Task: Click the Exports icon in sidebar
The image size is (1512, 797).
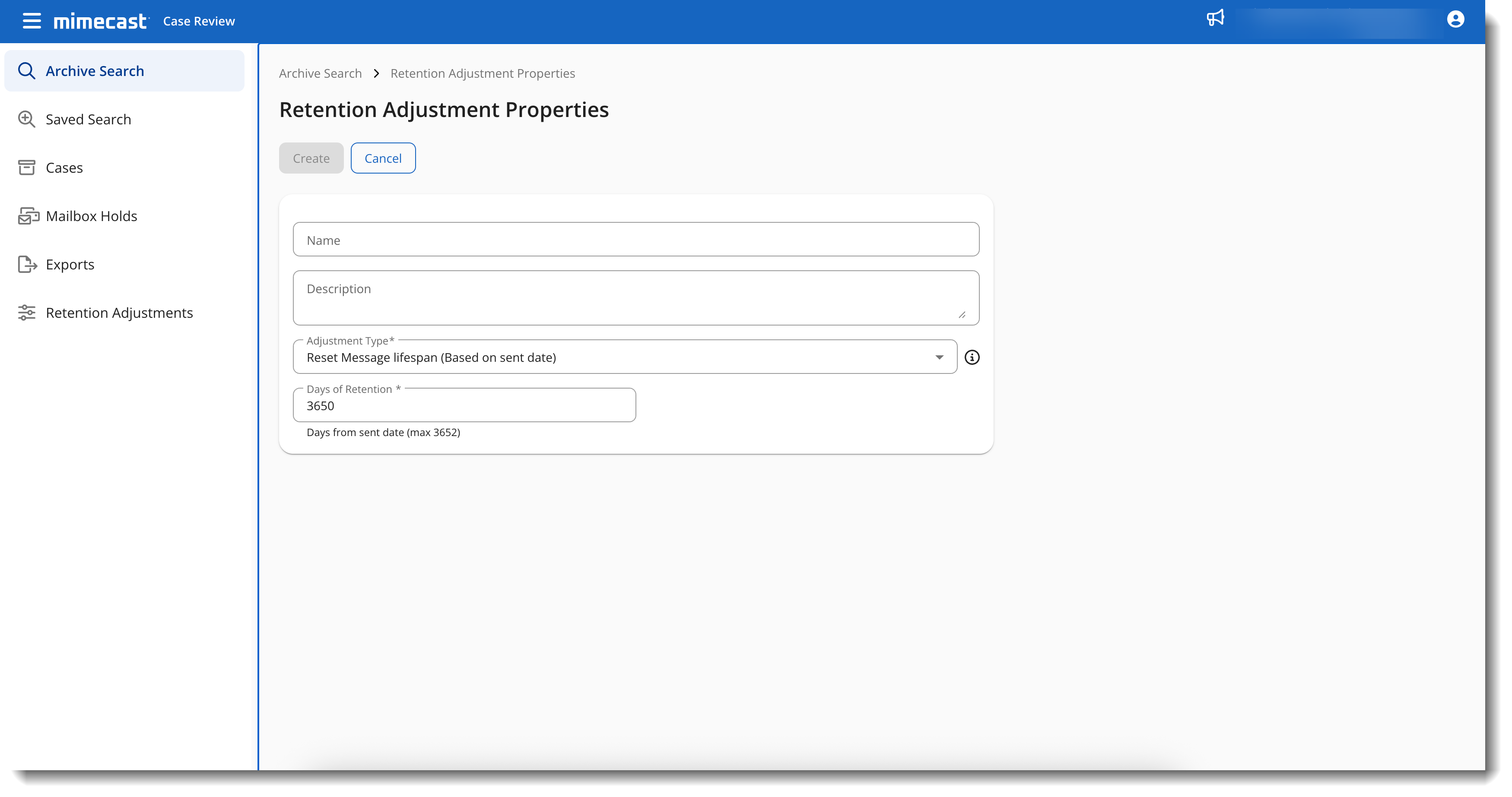Action: coord(27,265)
